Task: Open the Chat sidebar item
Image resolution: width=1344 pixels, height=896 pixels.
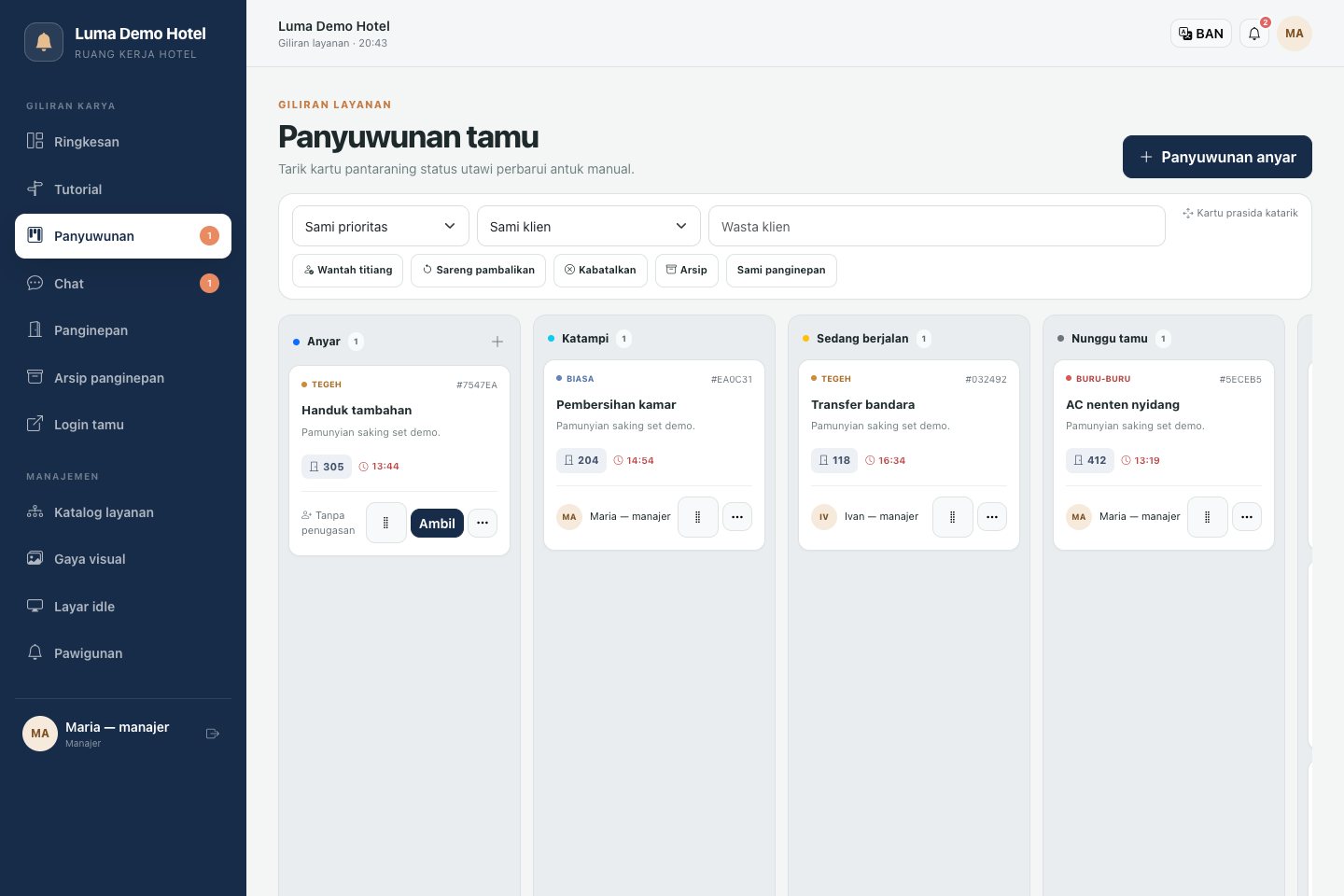Action: click(123, 284)
